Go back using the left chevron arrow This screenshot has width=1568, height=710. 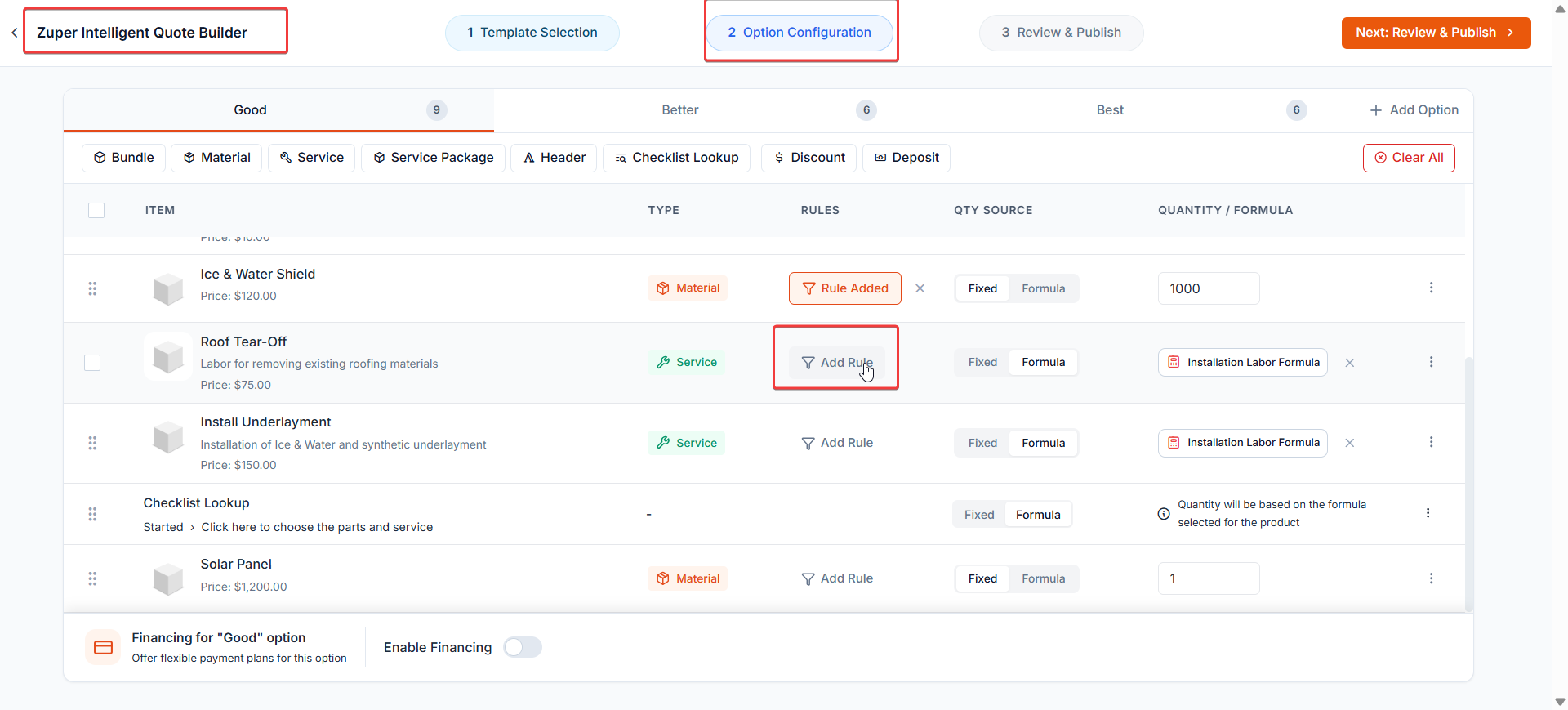click(x=14, y=33)
